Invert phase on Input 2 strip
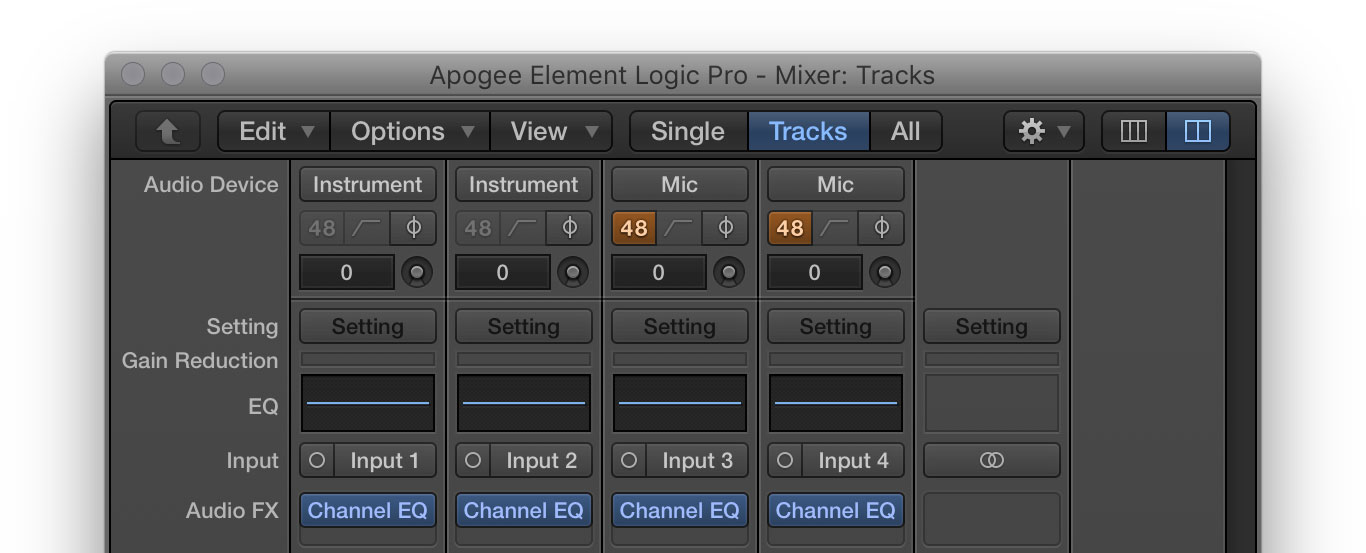Viewport: 1366px width, 553px height. pos(569,228)
